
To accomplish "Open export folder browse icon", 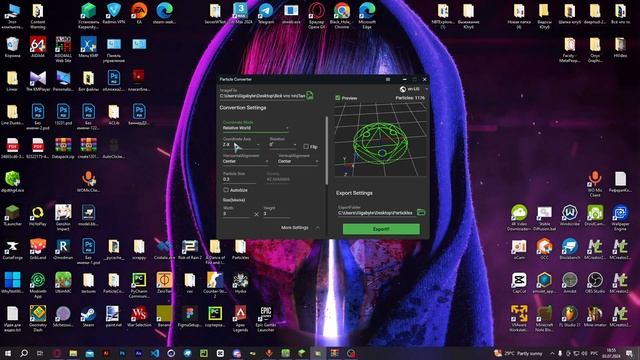I will click(x=421, y=212).
